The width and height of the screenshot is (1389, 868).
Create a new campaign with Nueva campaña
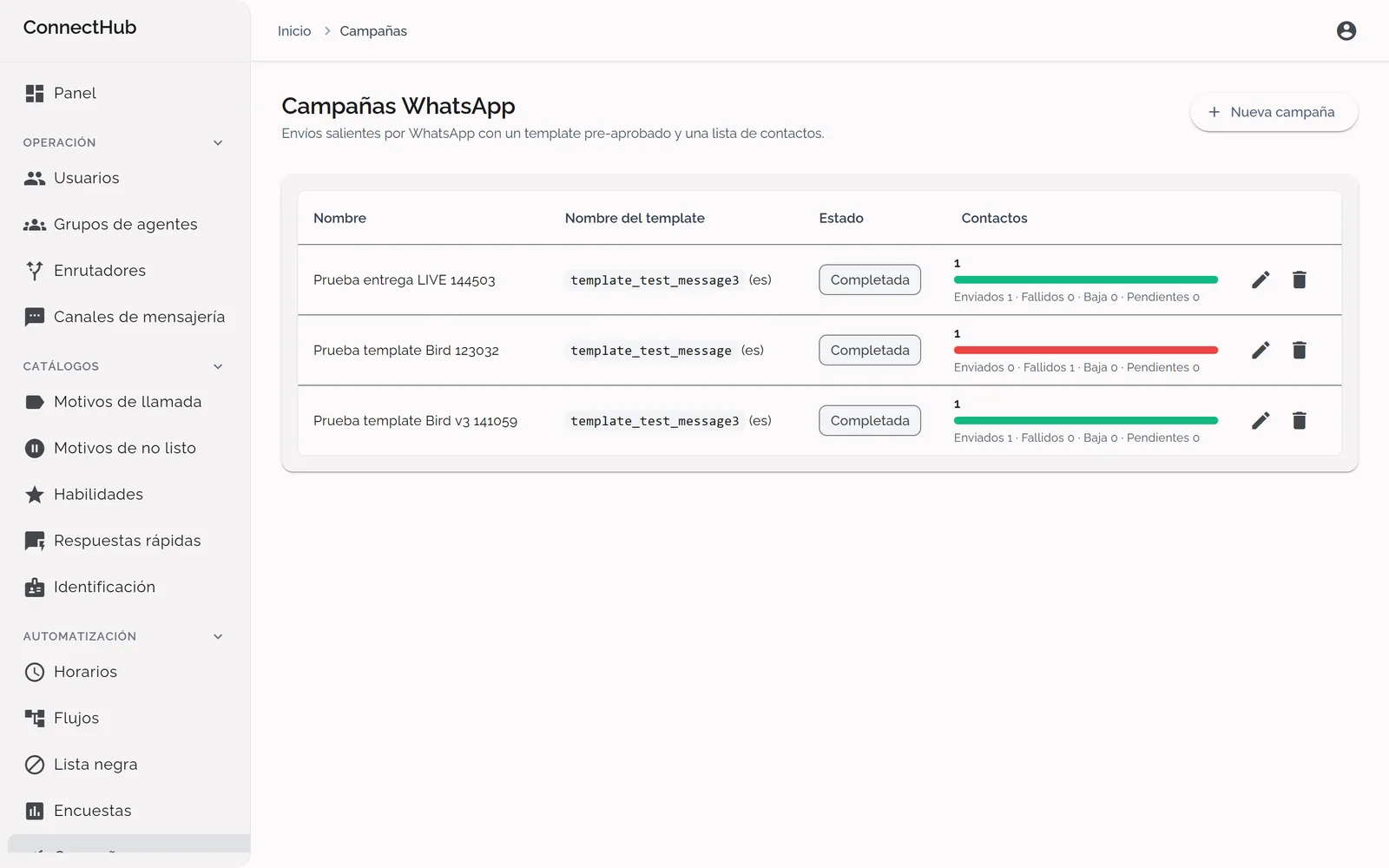tap(1274, 112)
